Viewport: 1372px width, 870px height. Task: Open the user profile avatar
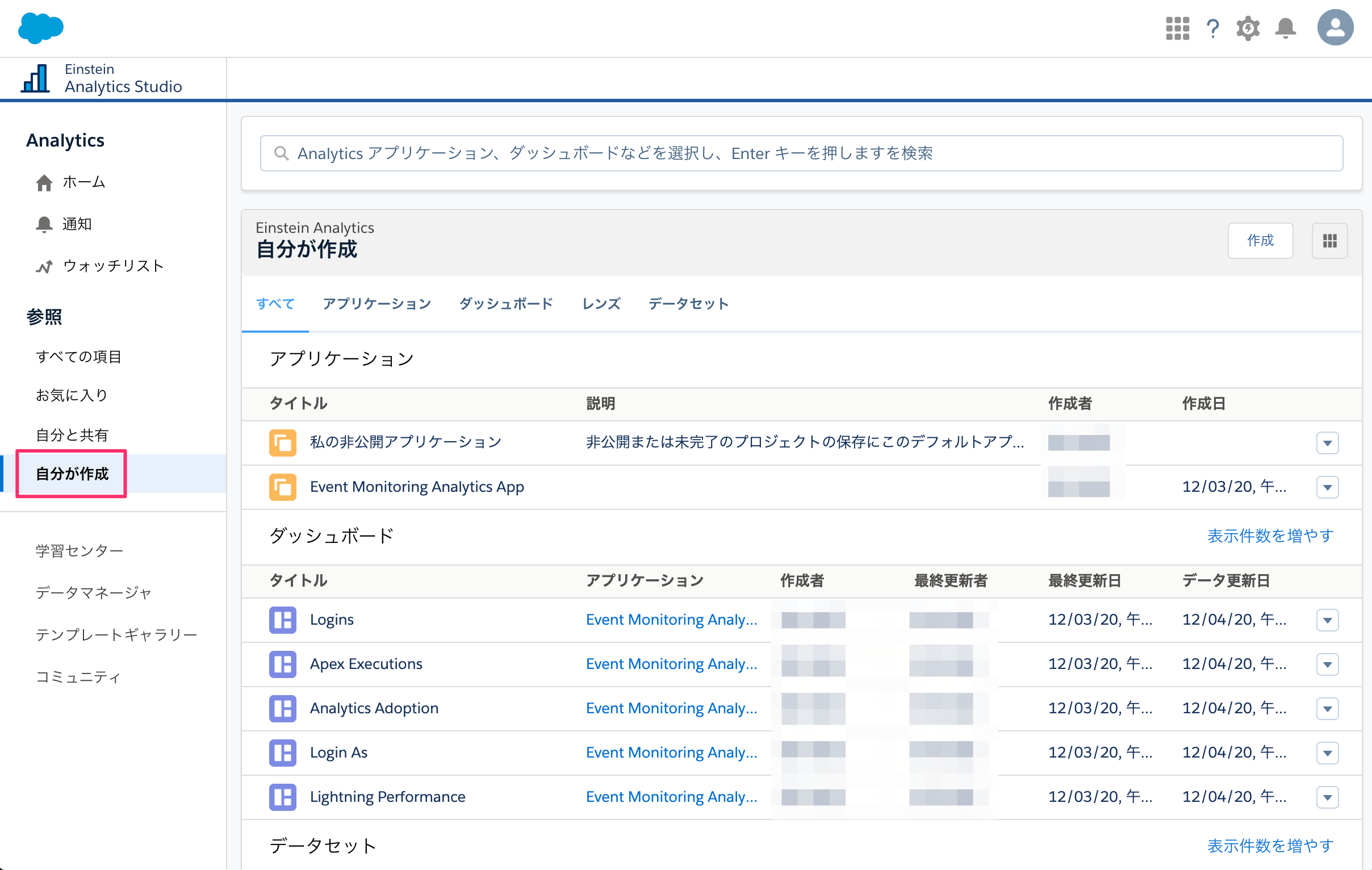[1335, 27]
